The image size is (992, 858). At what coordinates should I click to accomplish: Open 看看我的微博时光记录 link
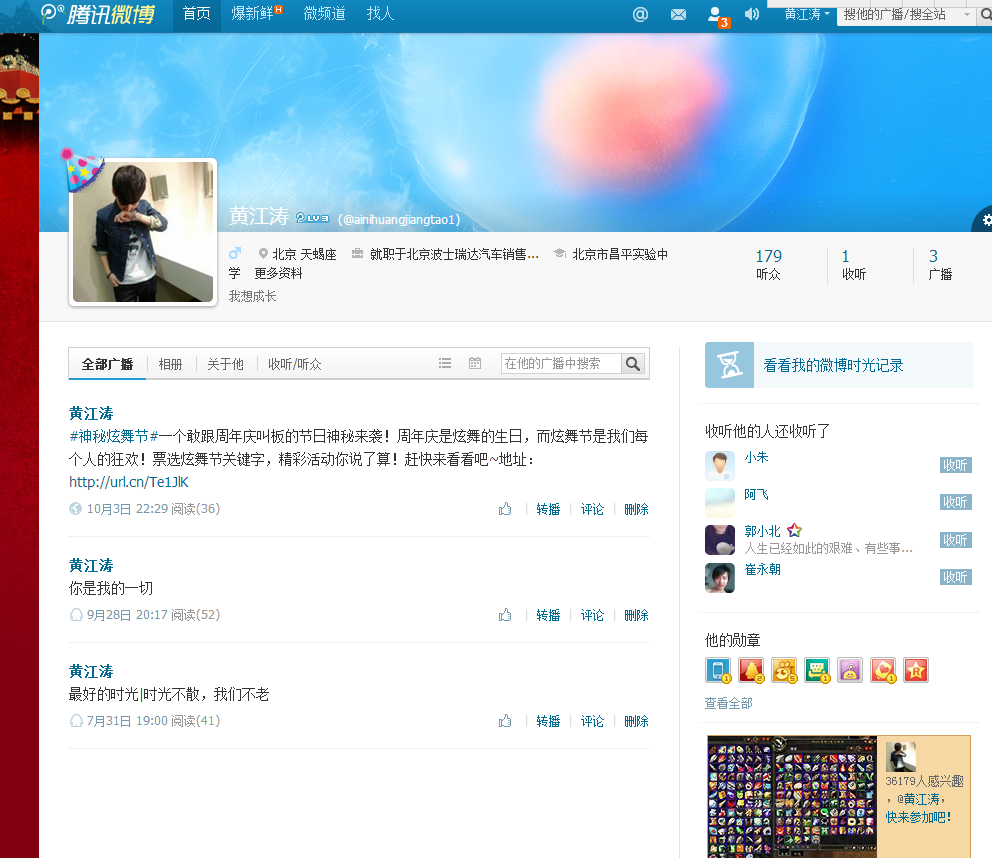(833, 366)
